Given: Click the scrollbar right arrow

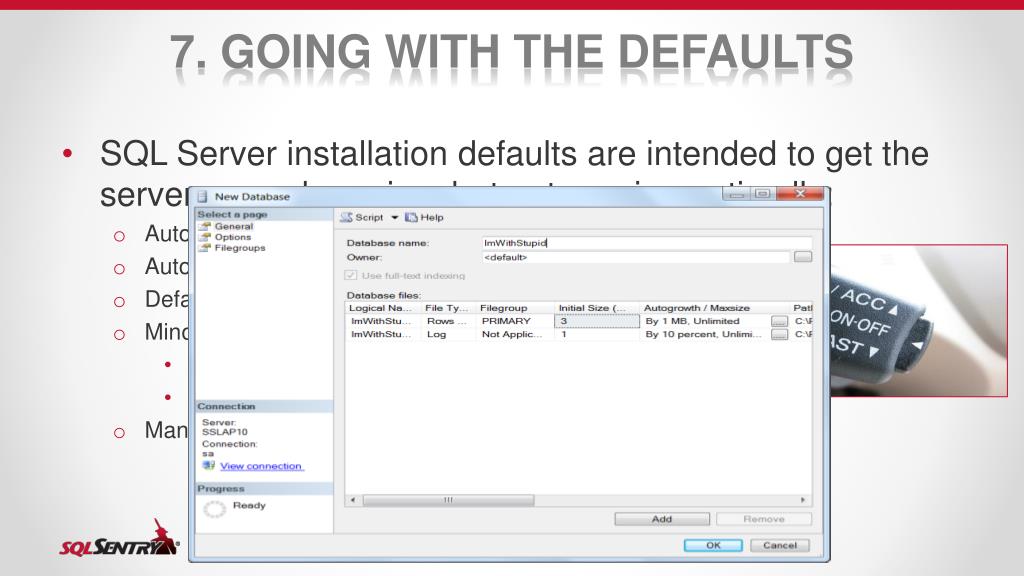Looking at the screenshot, I should (x=803, y=500).
